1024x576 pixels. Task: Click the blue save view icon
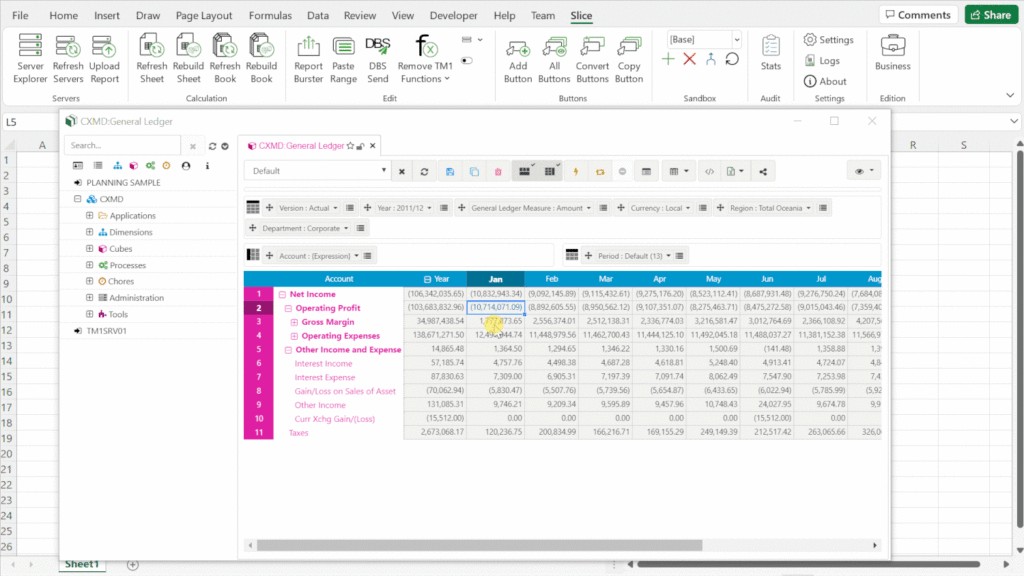click(450, 171)
